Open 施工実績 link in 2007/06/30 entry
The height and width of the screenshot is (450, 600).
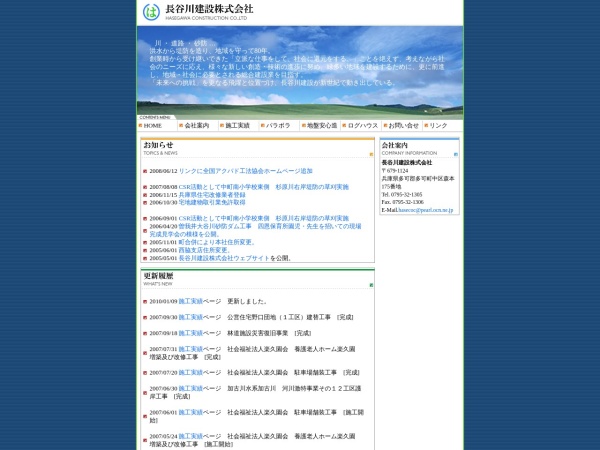point(191,388)
